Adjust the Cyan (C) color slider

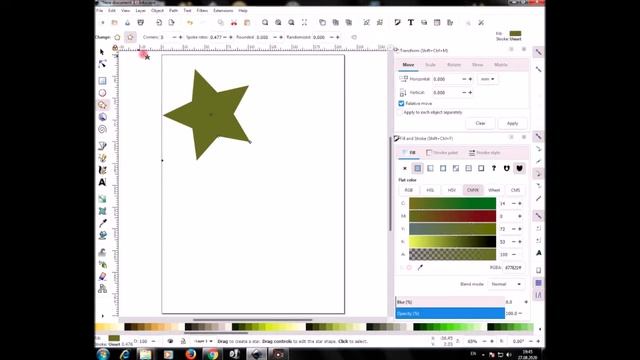pyautogui.click(x=452, y=203)
